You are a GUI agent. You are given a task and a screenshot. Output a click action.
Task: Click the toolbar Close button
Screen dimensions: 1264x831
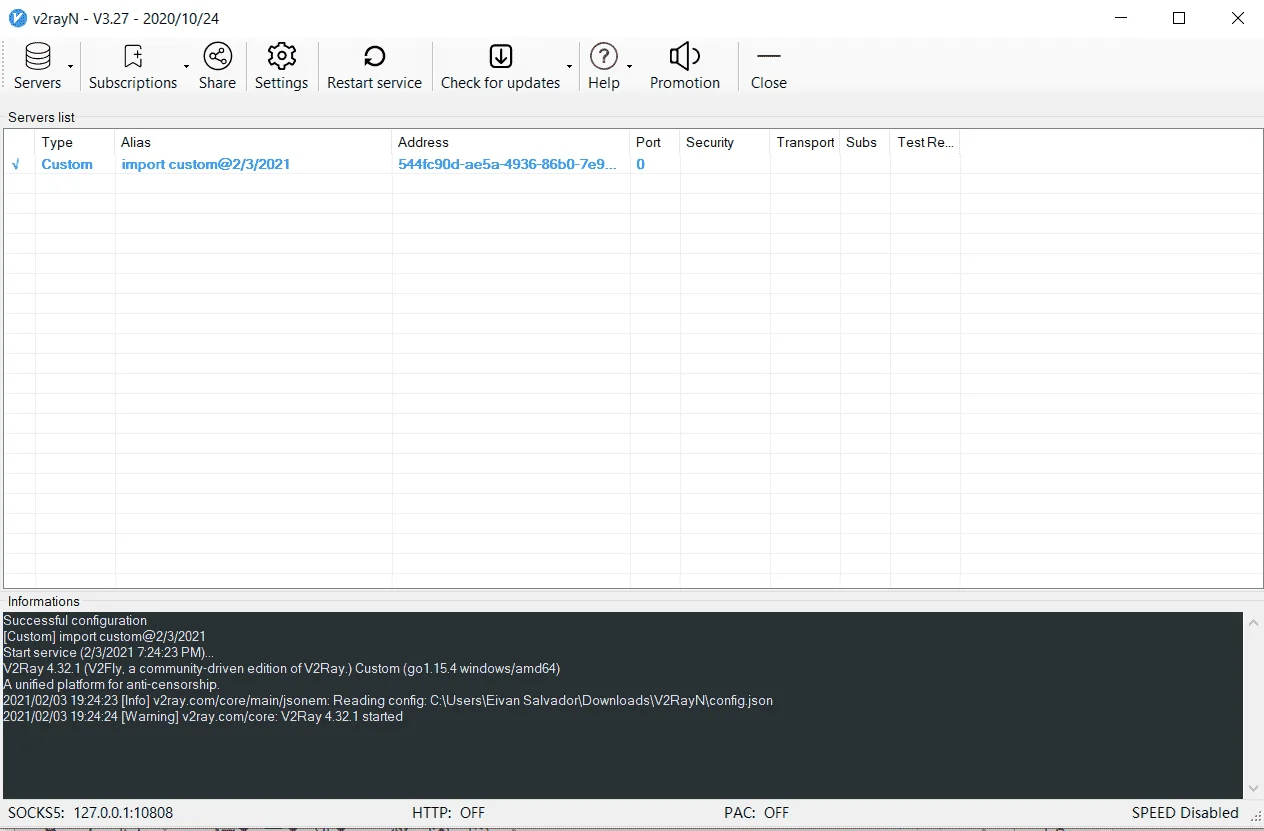[769, 67]
